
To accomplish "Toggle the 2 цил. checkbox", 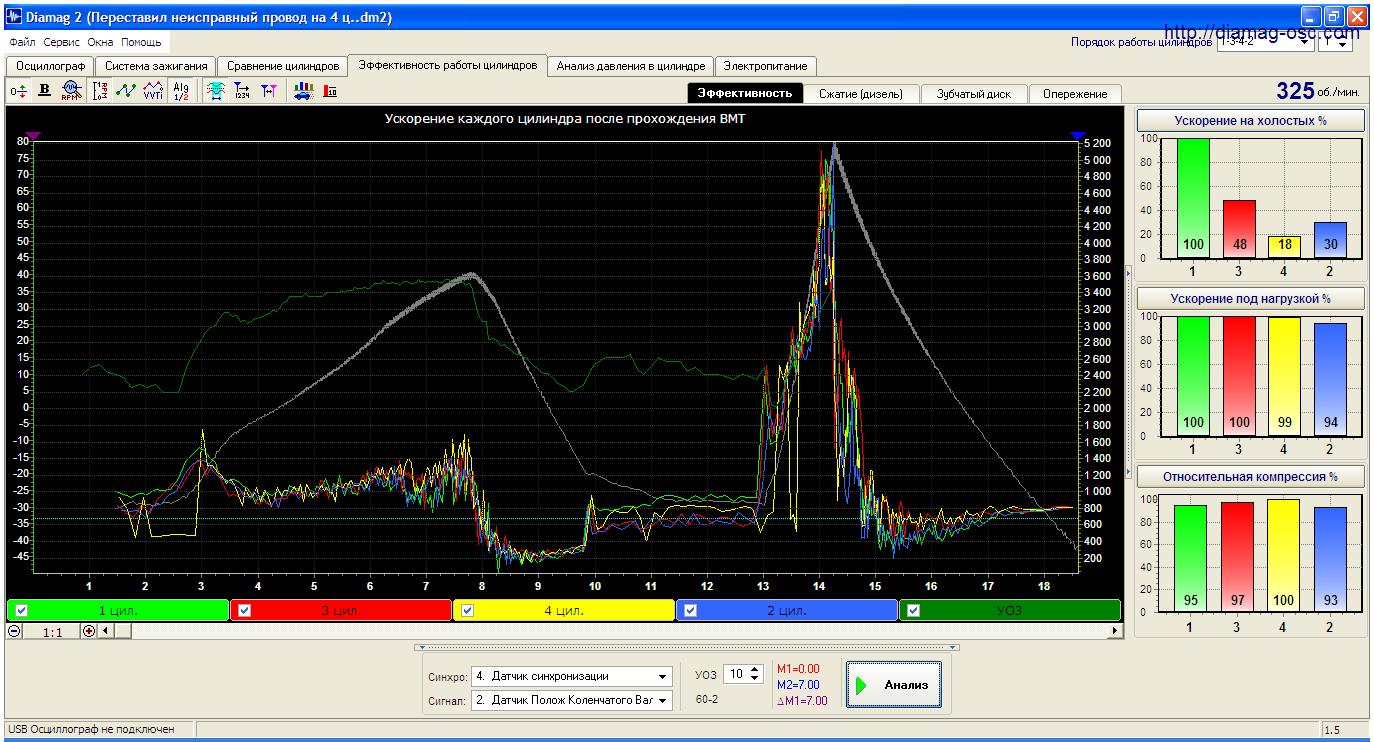I will [x=691, y=610].
